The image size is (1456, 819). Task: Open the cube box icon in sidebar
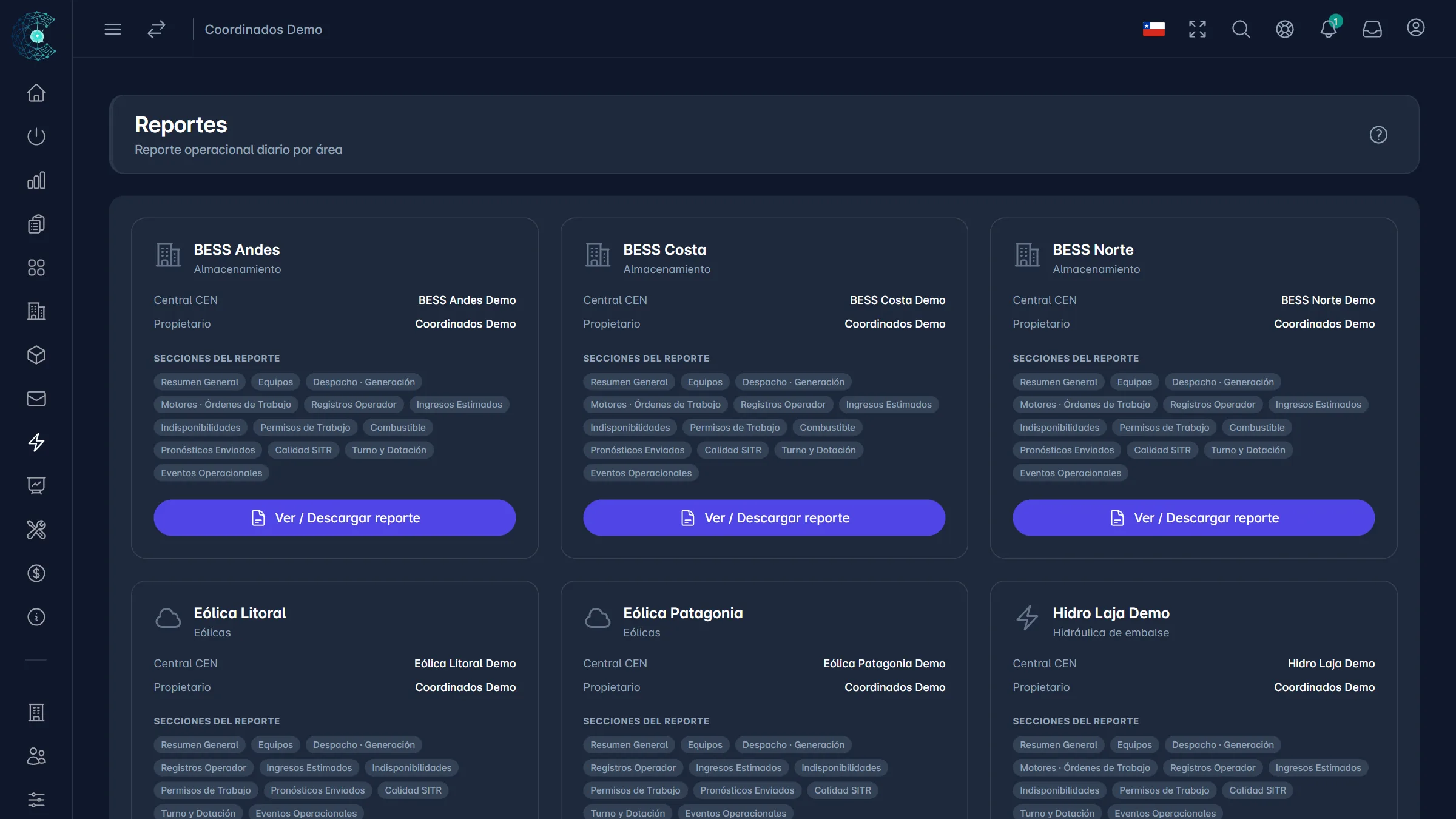point(36,355)
